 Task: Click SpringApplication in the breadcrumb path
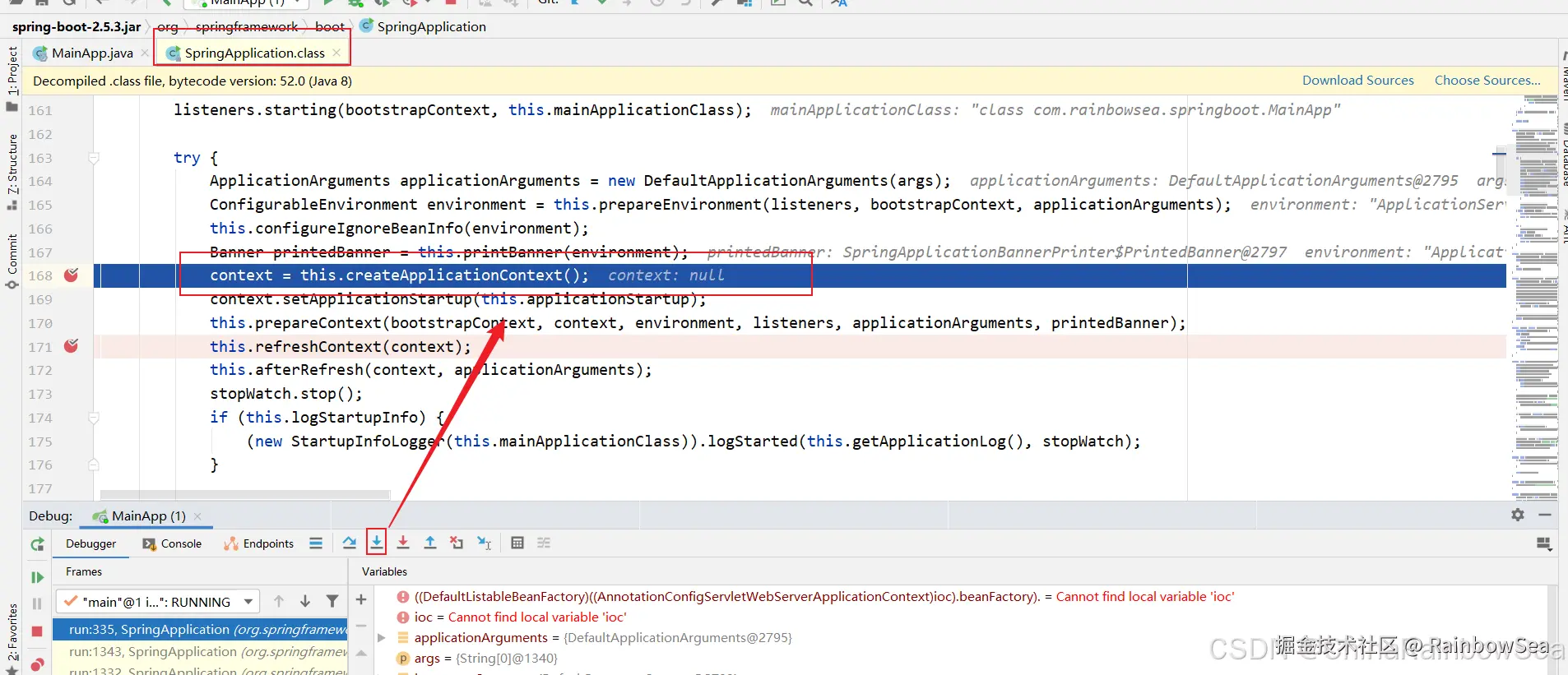tap(423, 26)
